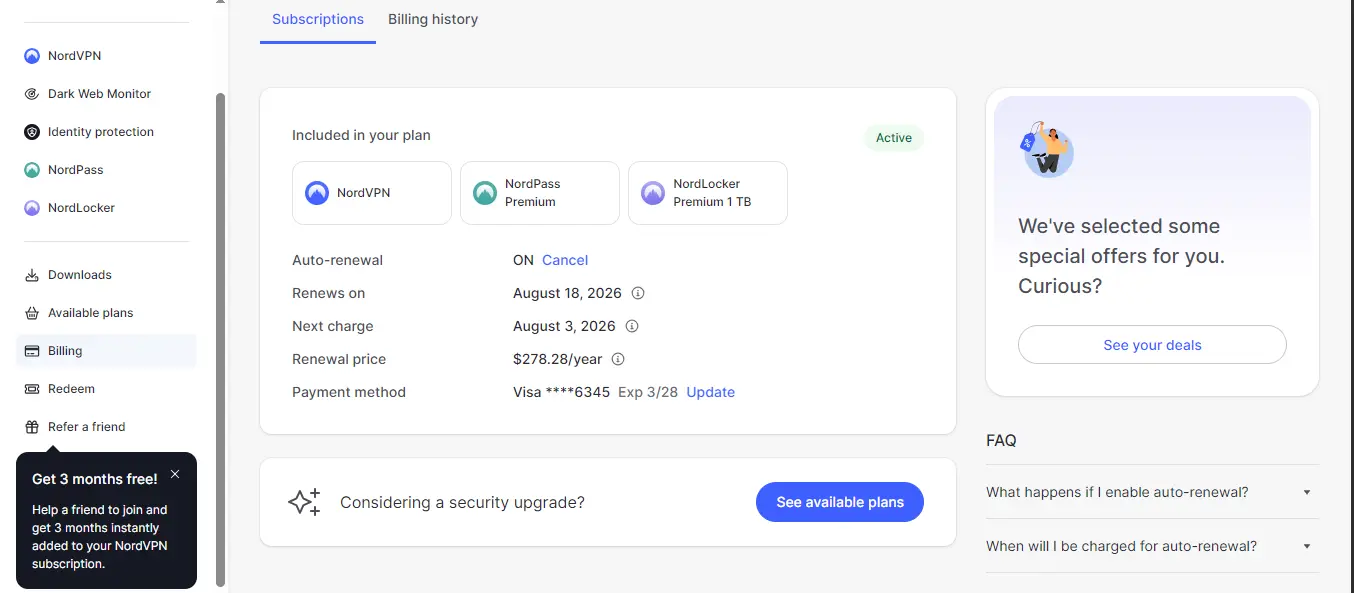
Task: Select the Identity protection shield icon
Action: coord(32,132)
